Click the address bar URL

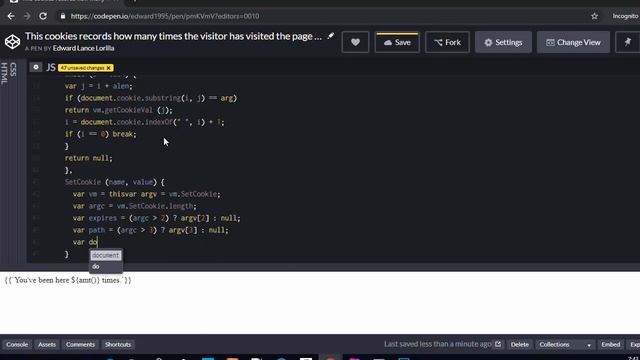[x=165, y=16]
